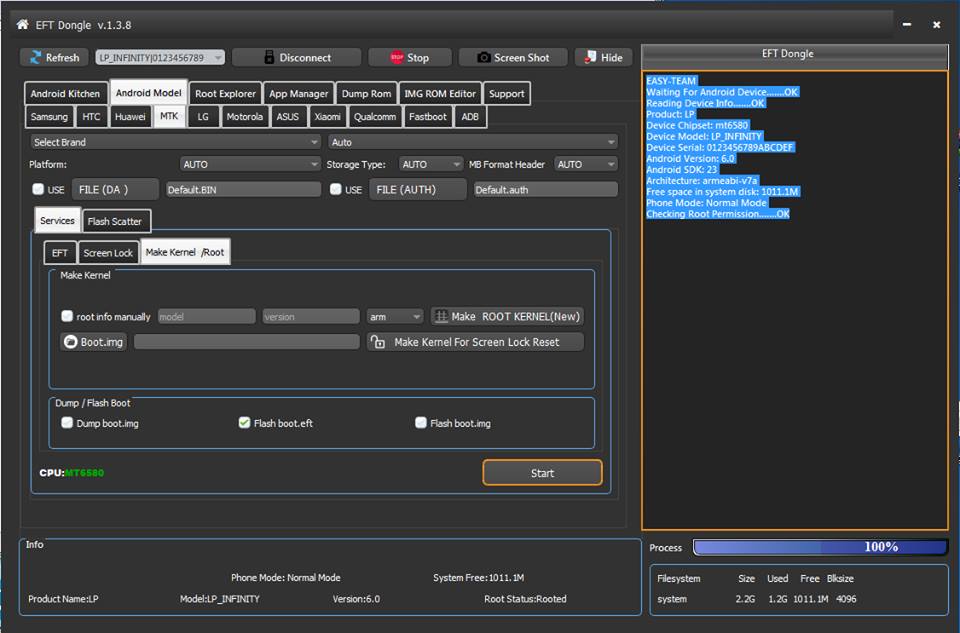Click log line 'Device Chipset: mt6580'

coord(697,125)
